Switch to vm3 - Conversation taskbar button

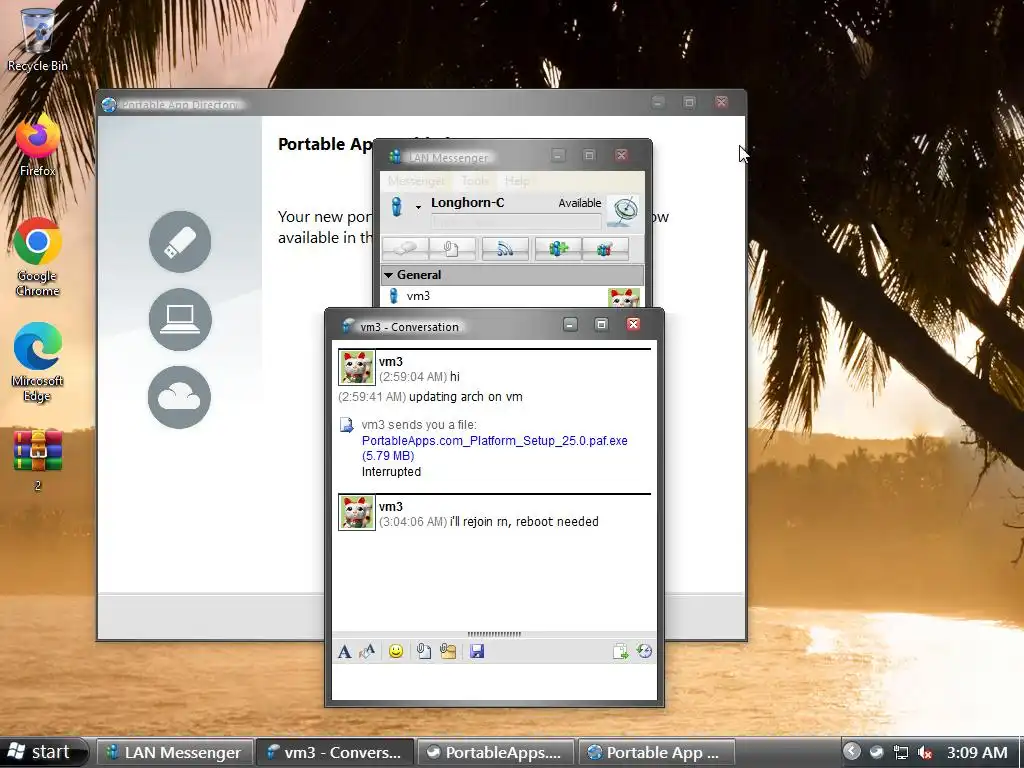[x=334, y=752]
